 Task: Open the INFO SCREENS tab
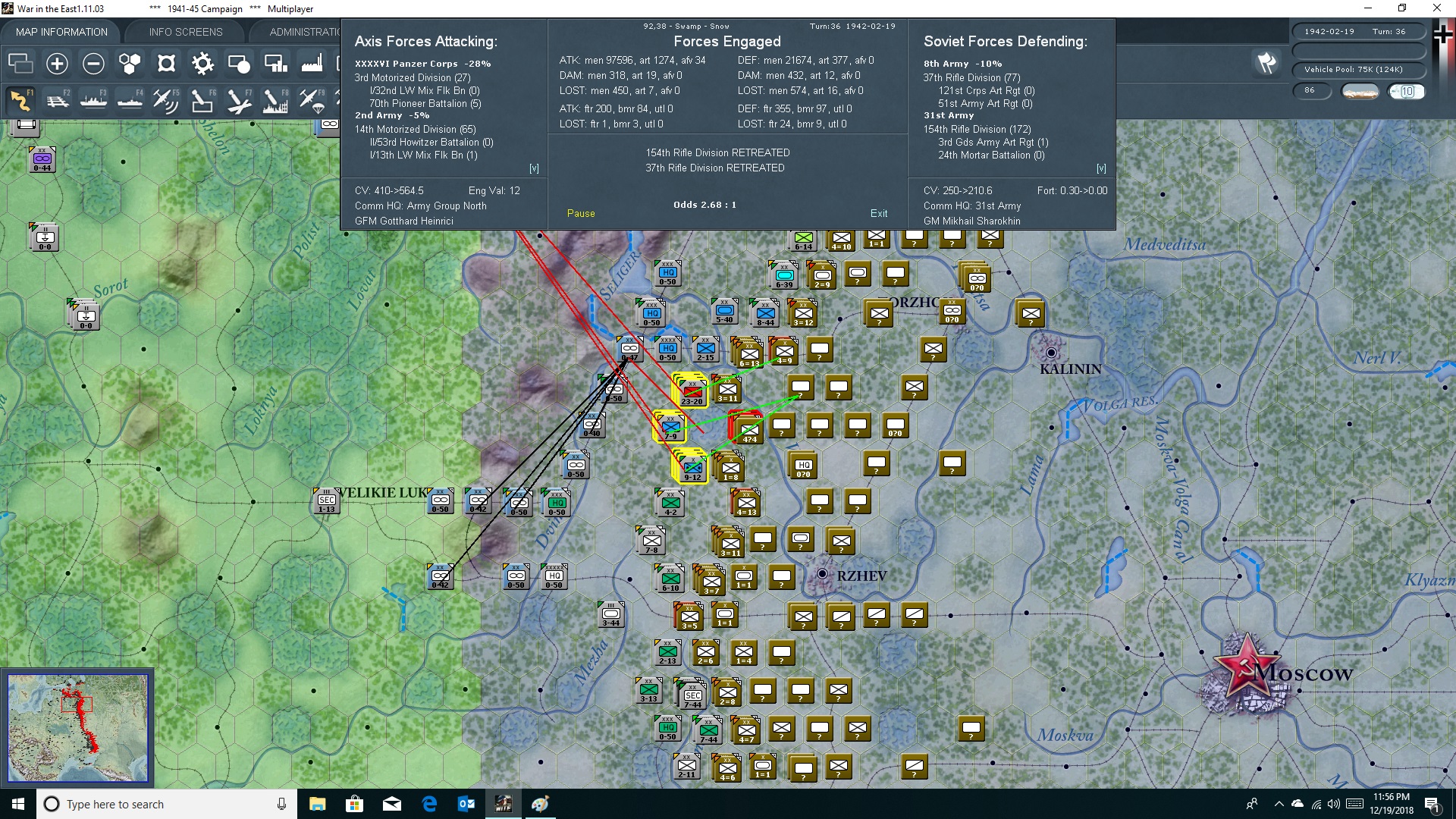[x=186, y=32]
